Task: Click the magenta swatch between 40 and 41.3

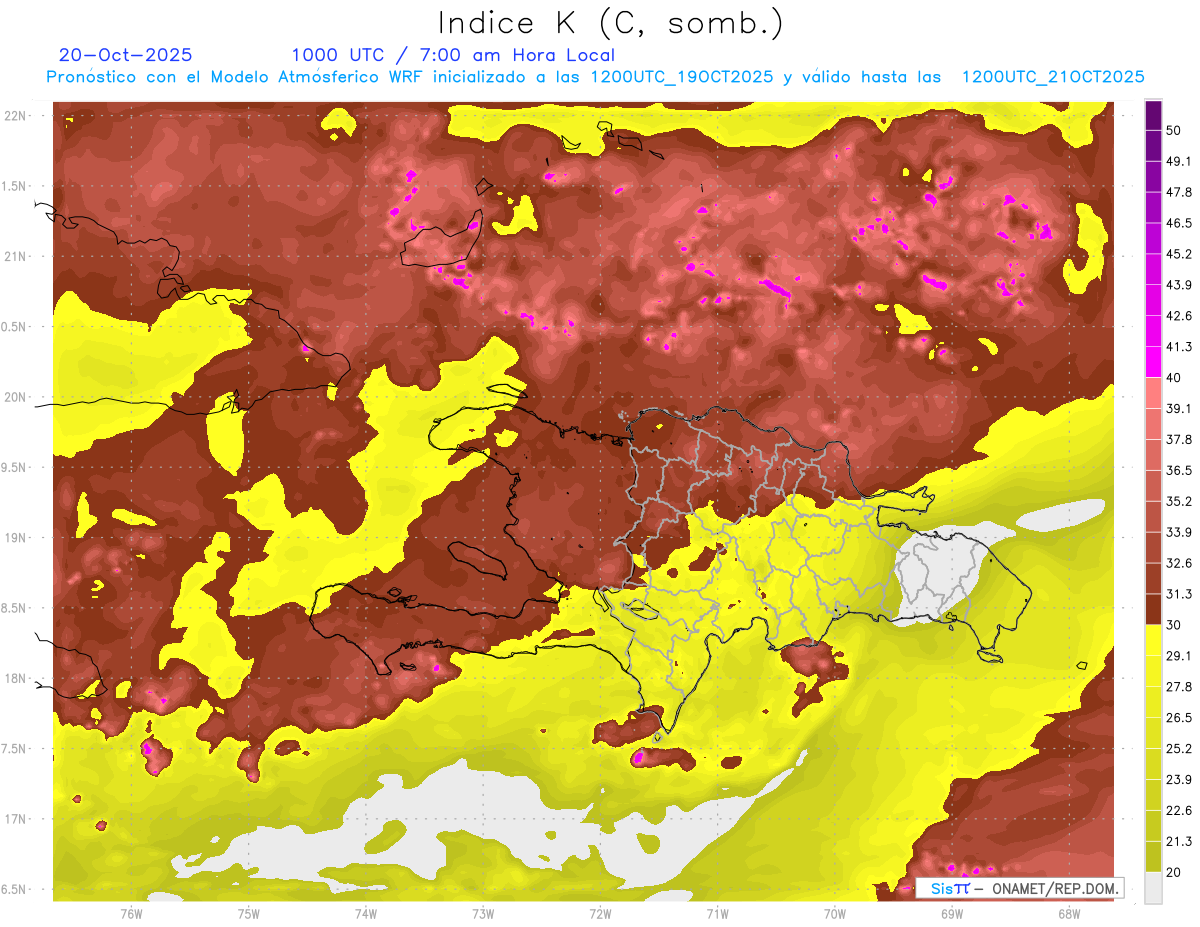Action: tap(1153, 362)
